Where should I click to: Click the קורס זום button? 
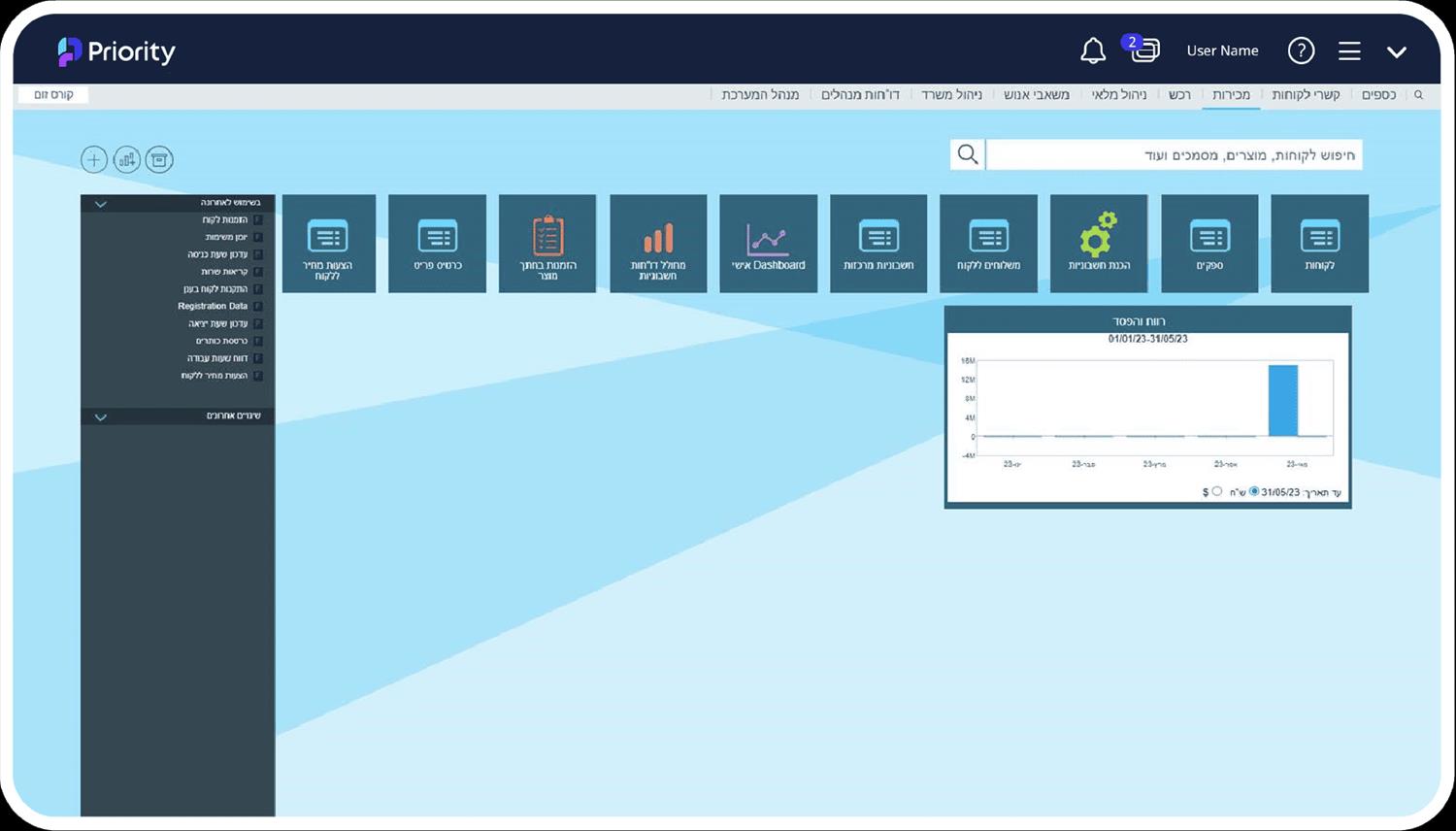[x=53, y=94]
